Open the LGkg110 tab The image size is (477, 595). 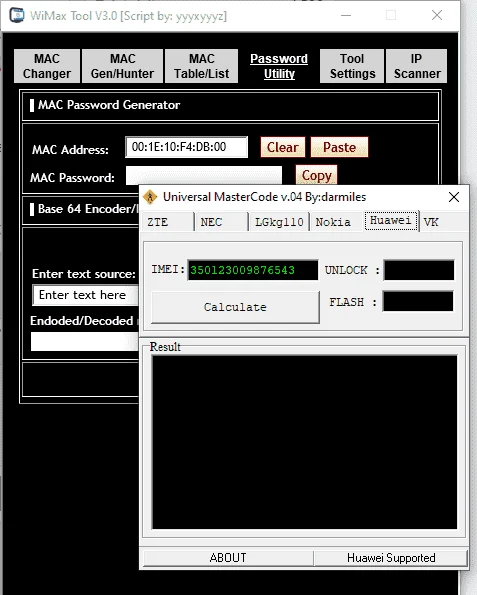[279, 222]
